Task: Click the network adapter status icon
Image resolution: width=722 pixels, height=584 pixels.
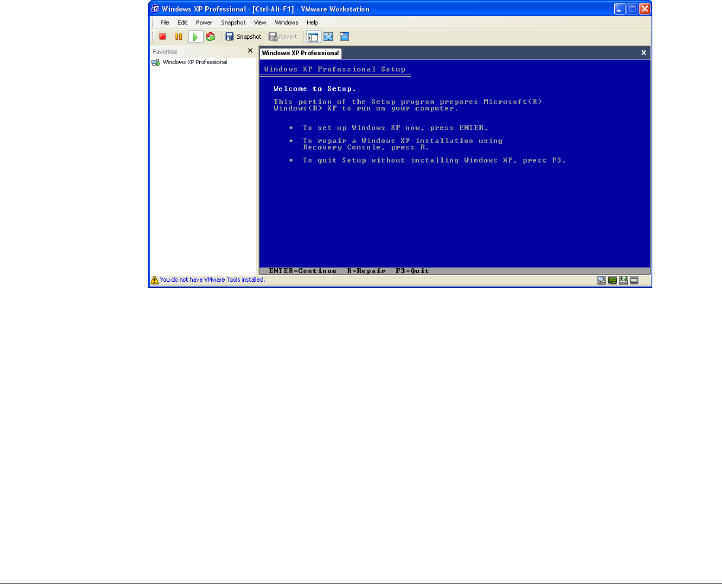Action: tap(612, 280)
